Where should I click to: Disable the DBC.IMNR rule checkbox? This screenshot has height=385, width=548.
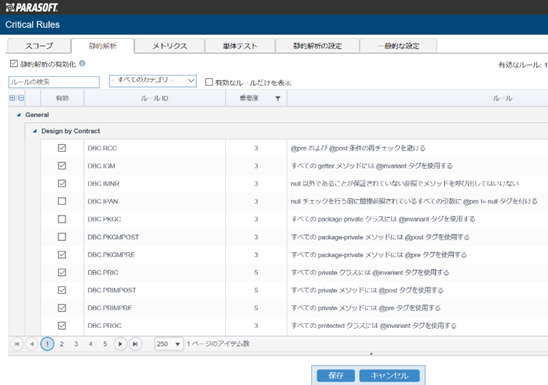[62, 183]
